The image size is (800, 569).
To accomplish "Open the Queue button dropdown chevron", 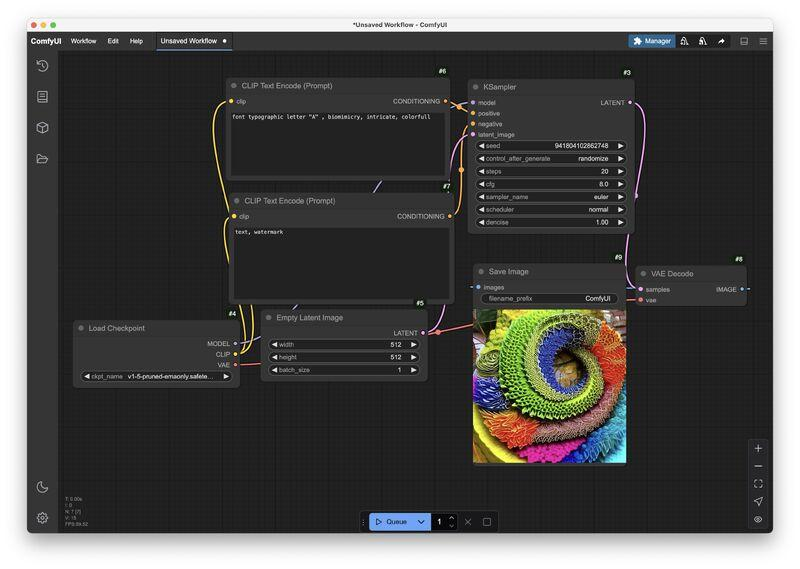I will [x=421, y=522].
